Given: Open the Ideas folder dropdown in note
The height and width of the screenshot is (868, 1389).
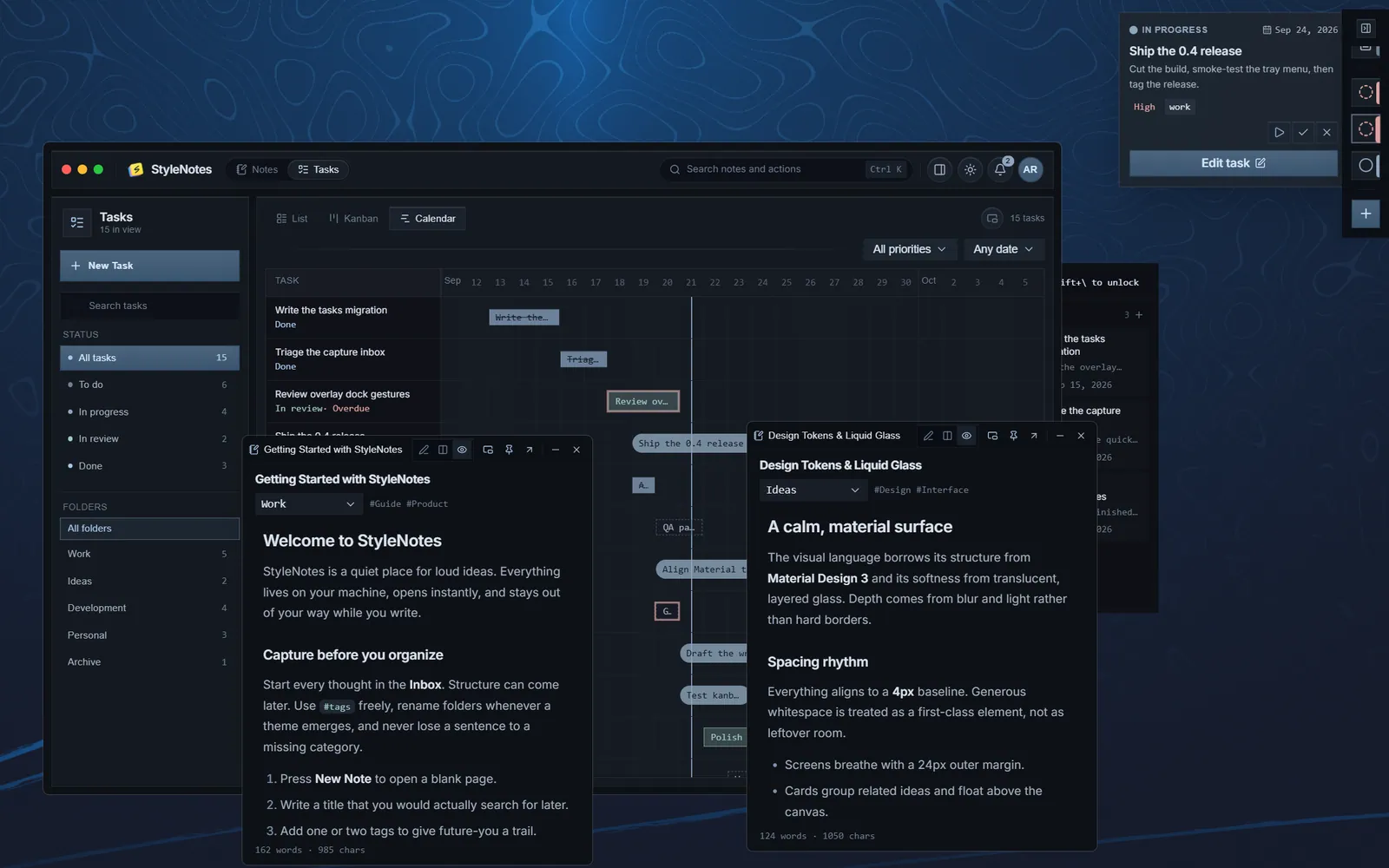Looking at the screenshot, I should tap(813, 490).
